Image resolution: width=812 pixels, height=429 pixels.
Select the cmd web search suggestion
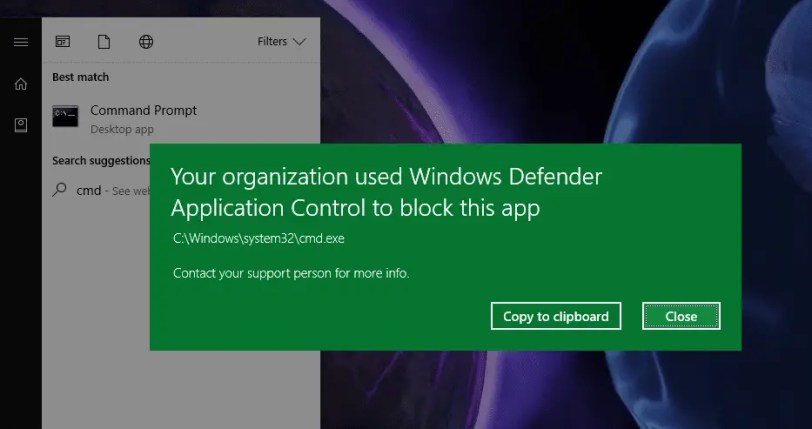pos(101,191)
